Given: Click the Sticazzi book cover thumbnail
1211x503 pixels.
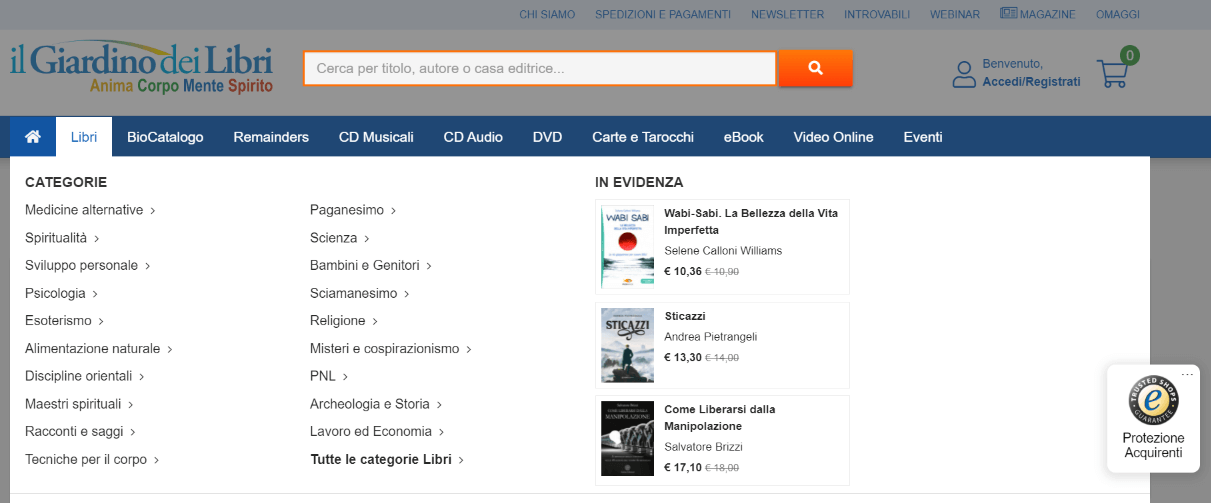Looking at the screenshot, I should pos(627,345).
